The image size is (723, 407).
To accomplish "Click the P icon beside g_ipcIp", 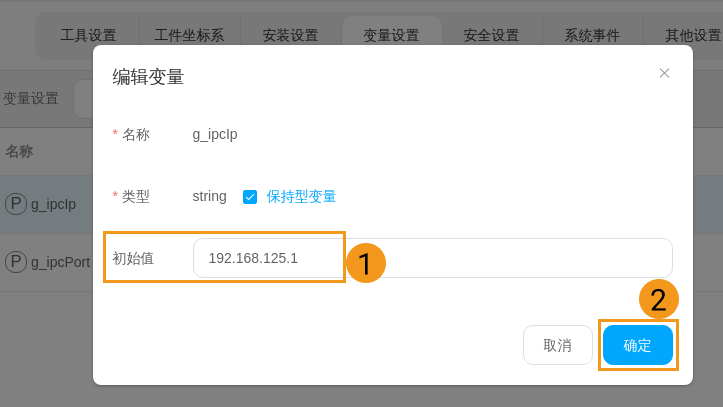I will tap(16, 204).
